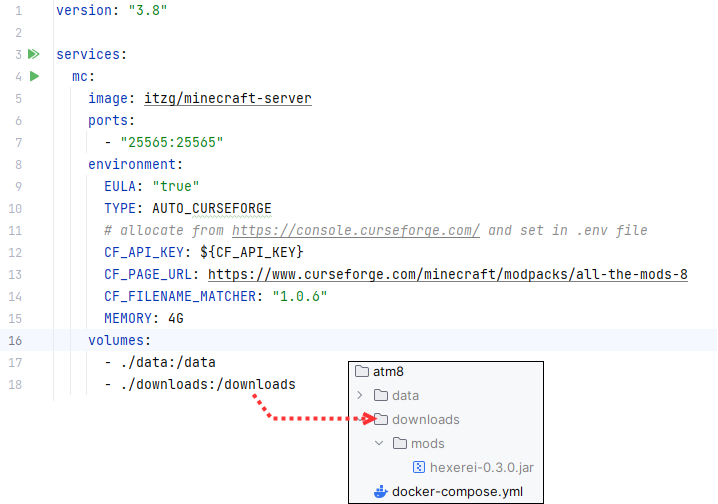Open the itzg/minecraft-server image link
Image resolution: width=718 pixels, height=504 pixels.
(x=228, y=99)
